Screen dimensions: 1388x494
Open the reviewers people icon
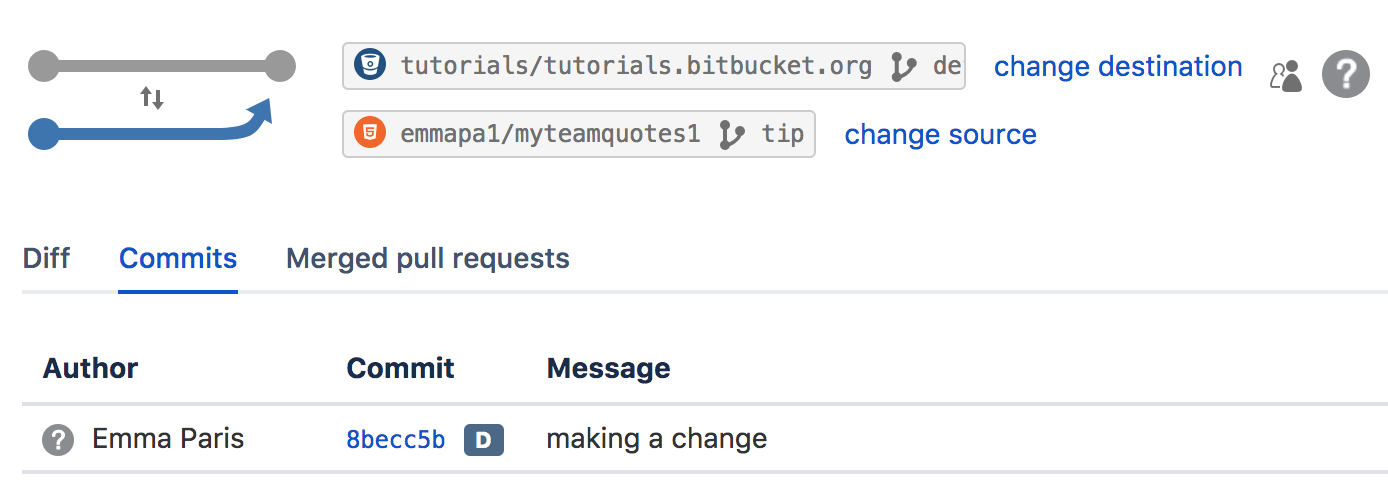[x=1286, y=76]
